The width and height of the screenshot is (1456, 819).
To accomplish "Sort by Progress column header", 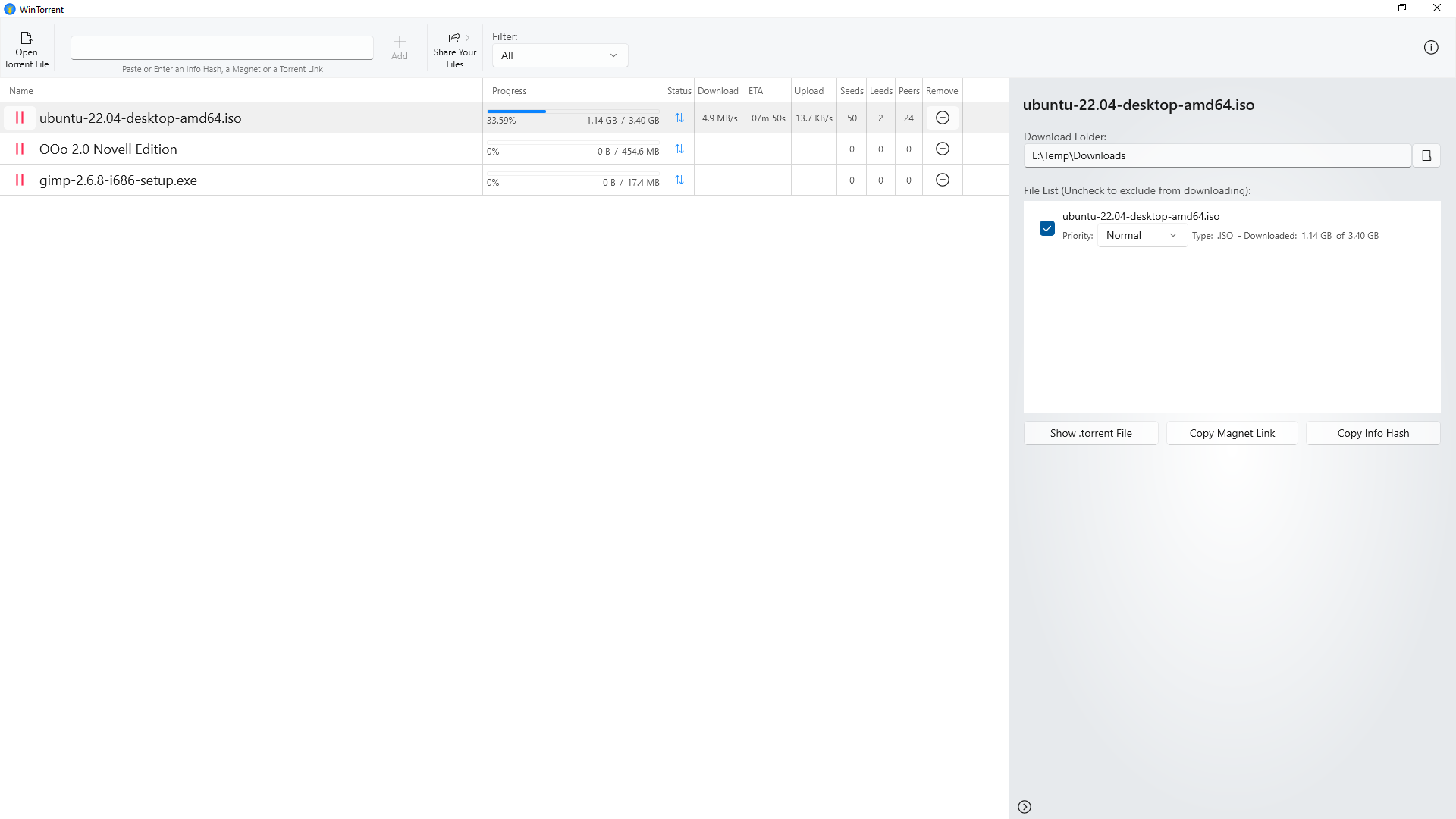I will pyautogui.click(x=509, y=91).
